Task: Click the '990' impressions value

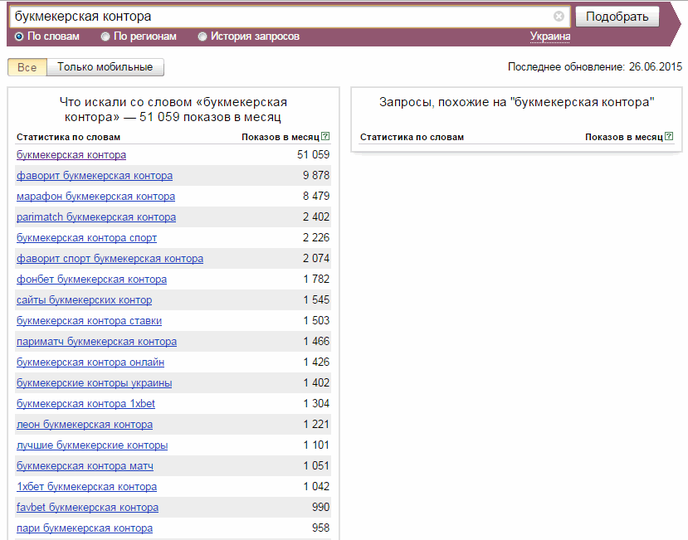Action: coord(321,507)
